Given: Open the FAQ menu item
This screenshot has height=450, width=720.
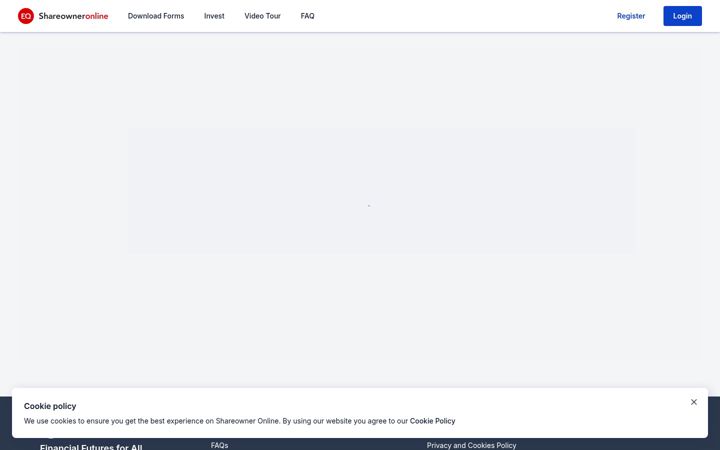Looking at the screenshot, I should click(x=307, y=16).
